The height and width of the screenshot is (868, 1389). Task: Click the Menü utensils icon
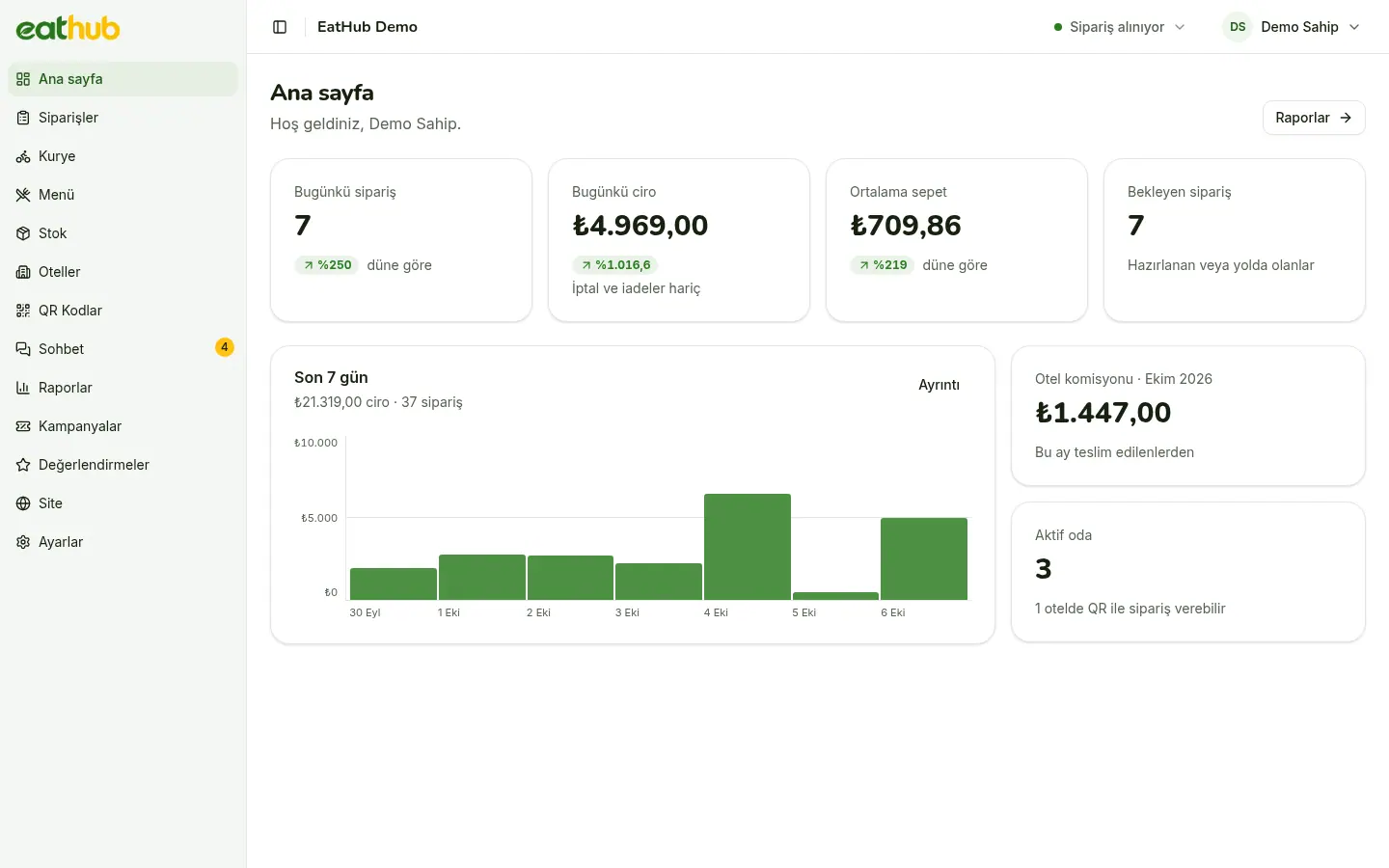coord(23,195)
